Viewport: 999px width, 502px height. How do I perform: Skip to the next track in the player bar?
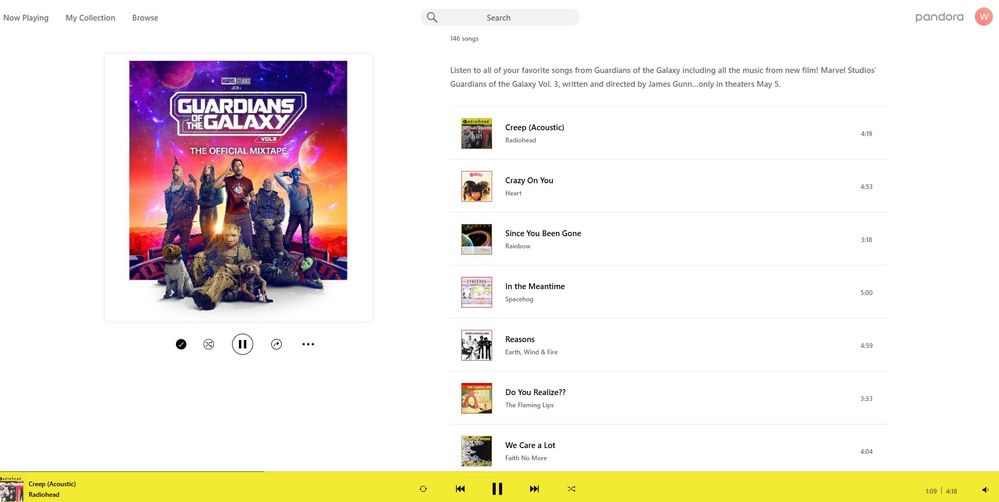[x=535, y=489]
